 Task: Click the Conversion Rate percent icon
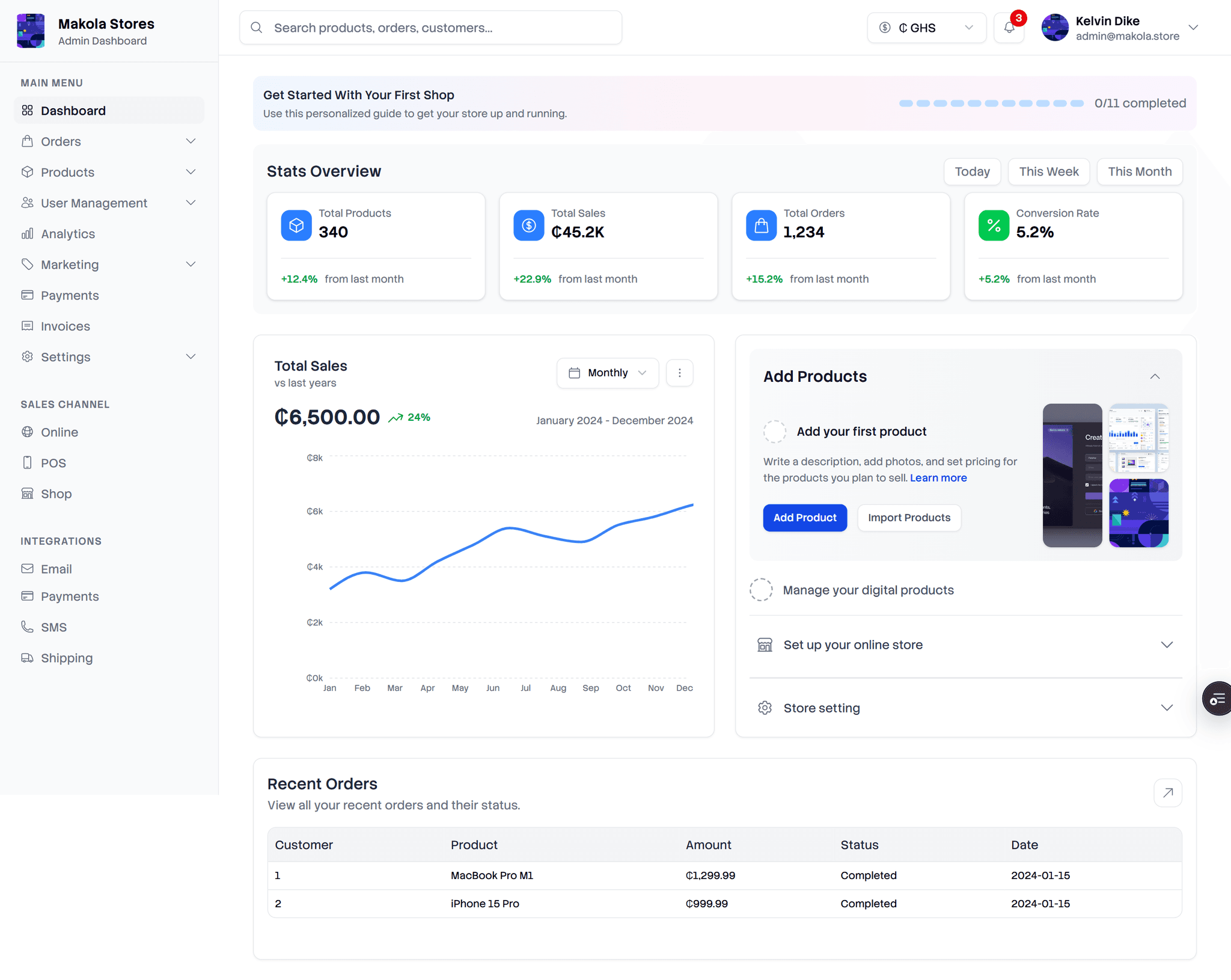(x=994, y=225)
